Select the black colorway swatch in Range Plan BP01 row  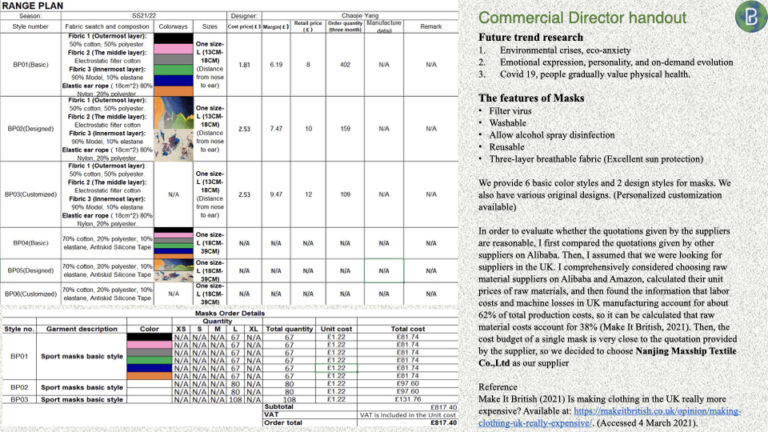pyautogui.click(x=173, y=38)
